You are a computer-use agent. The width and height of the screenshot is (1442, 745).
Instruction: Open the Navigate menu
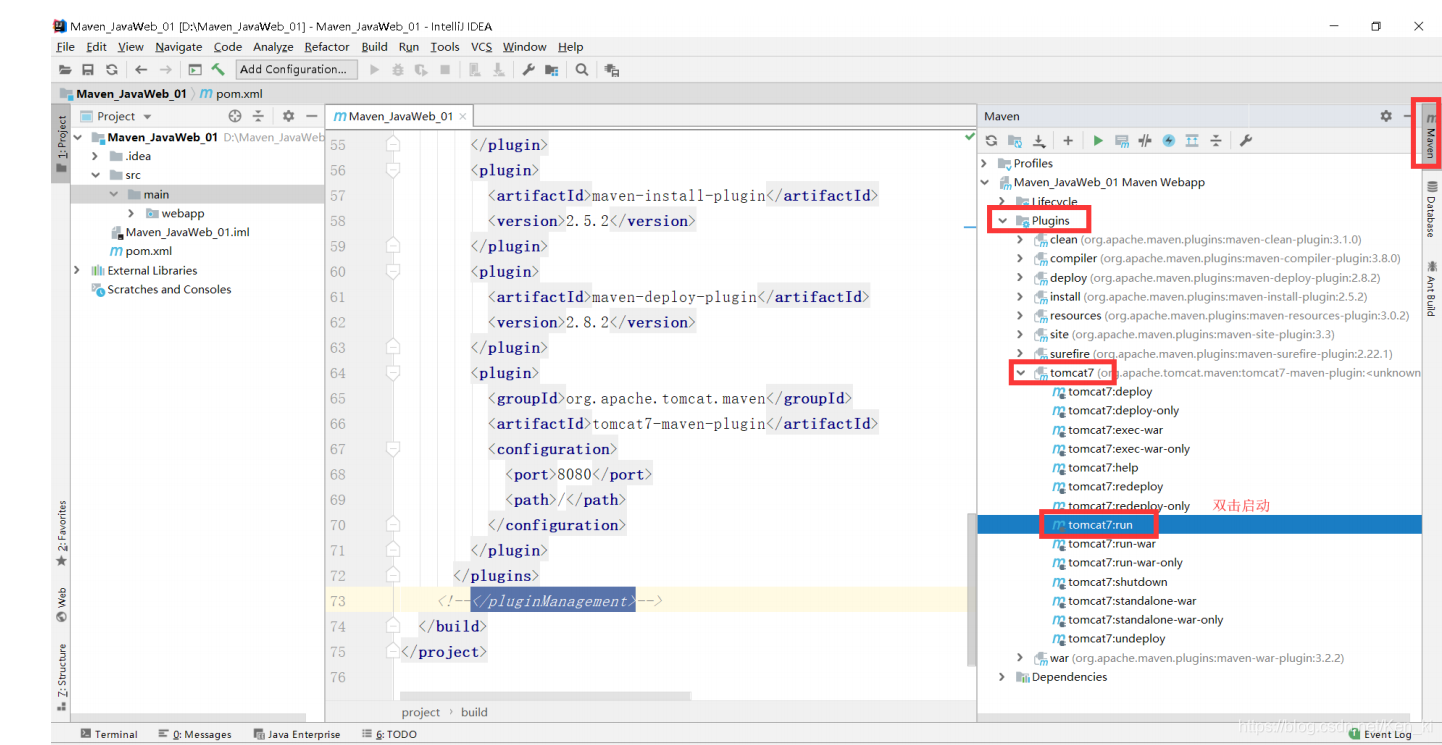coord(179,47)
